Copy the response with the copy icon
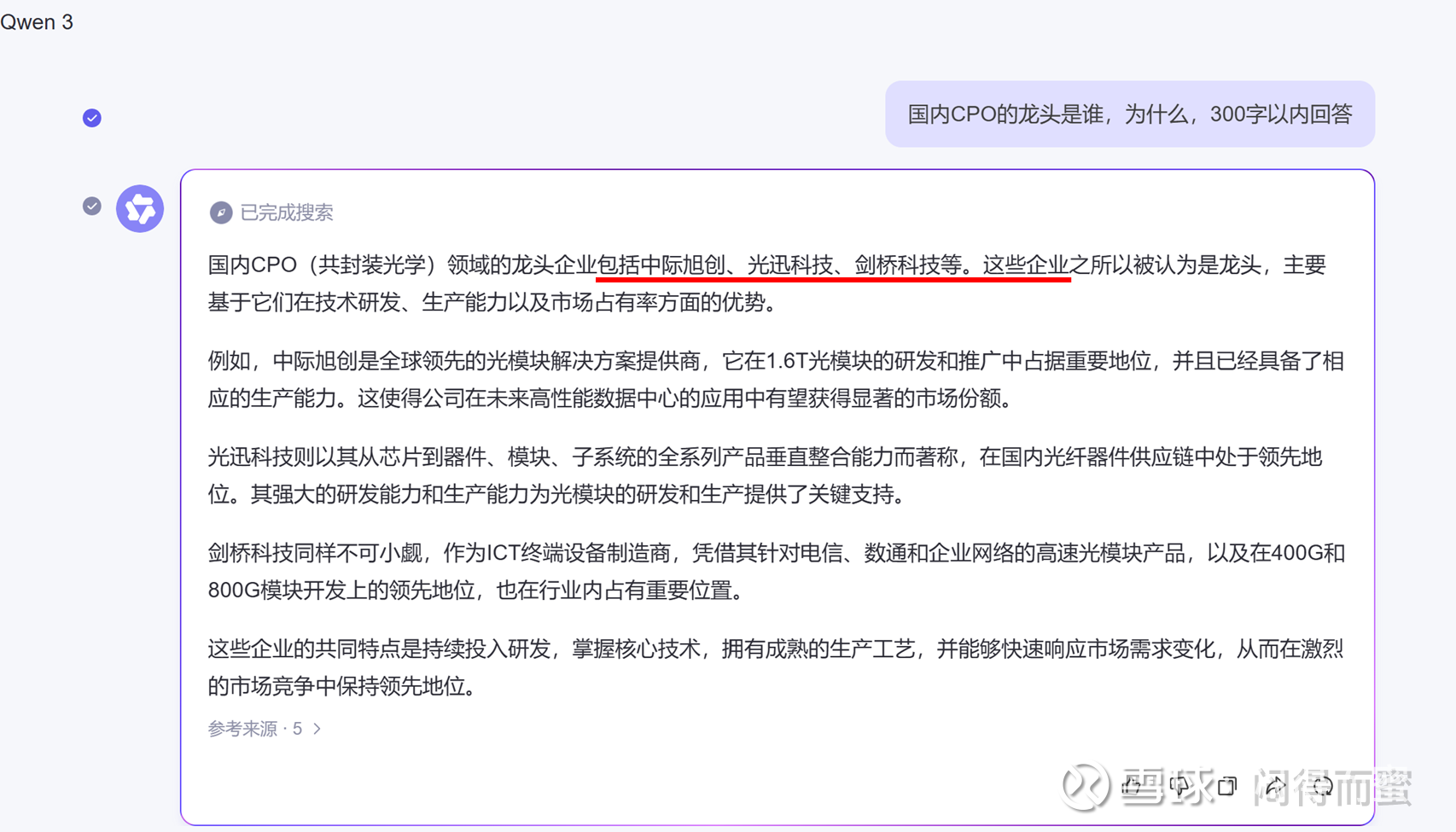 pyautogui.click(x=1227, y=786)
